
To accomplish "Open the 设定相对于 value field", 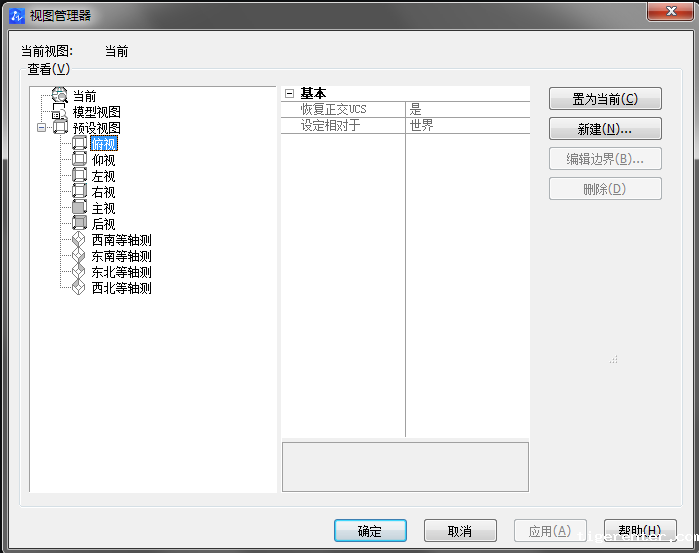I will [466, 125].
